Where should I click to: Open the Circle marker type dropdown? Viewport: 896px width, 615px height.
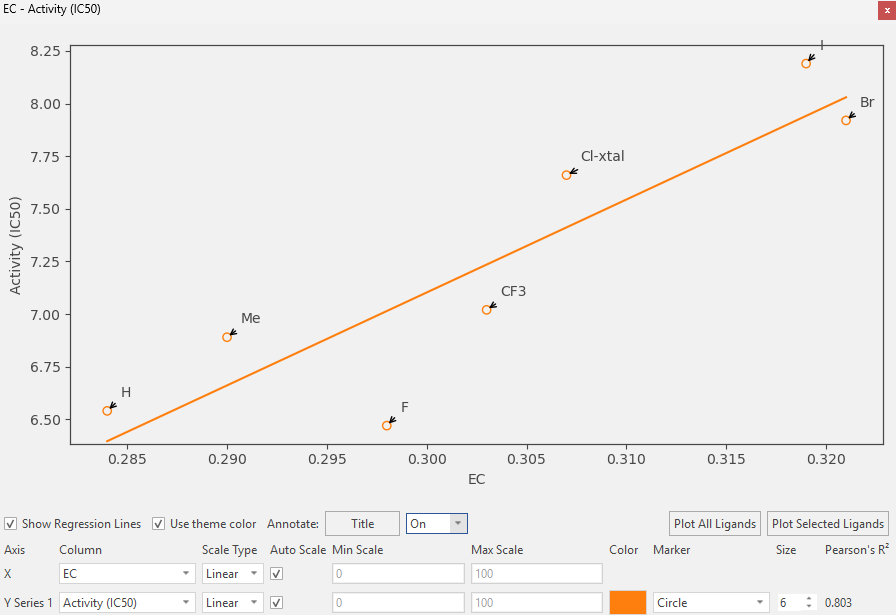pos(710,603)
